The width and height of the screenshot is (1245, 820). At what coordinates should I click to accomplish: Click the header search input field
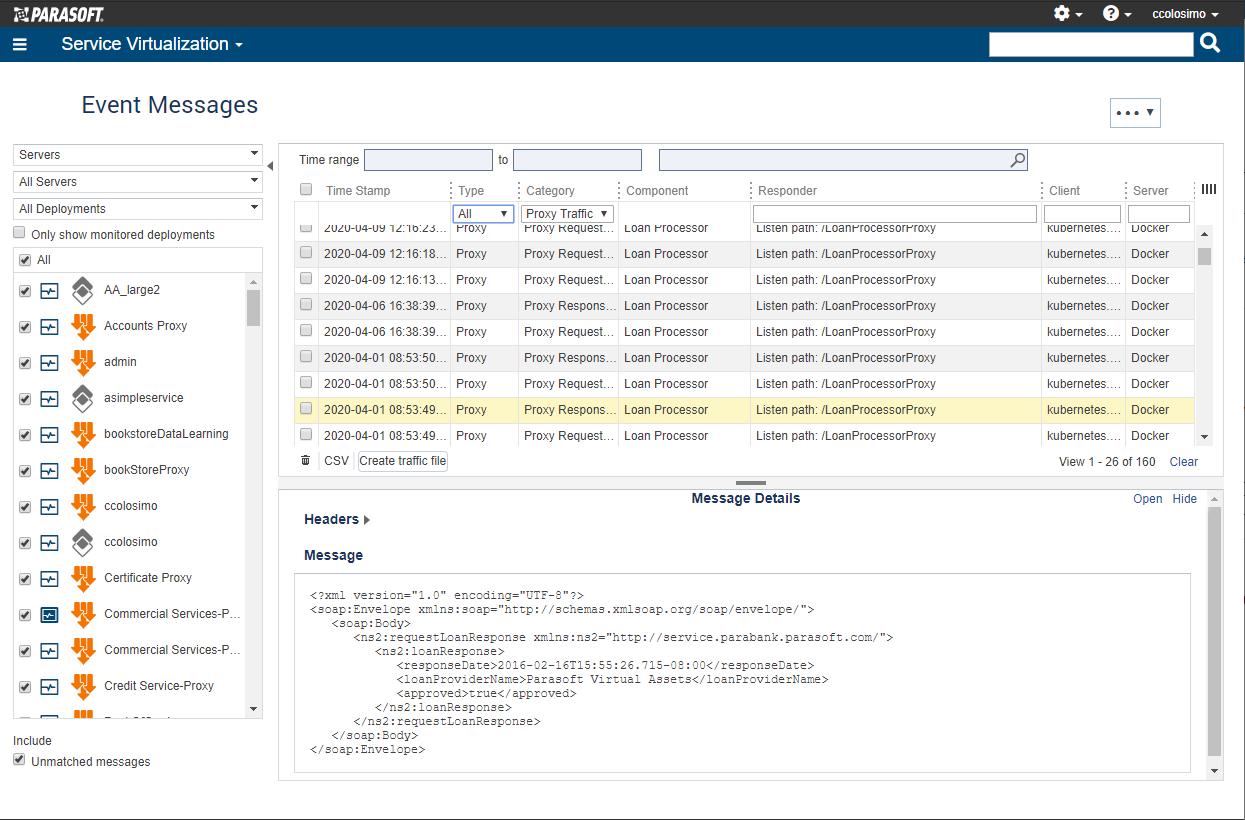point(1091,44)
